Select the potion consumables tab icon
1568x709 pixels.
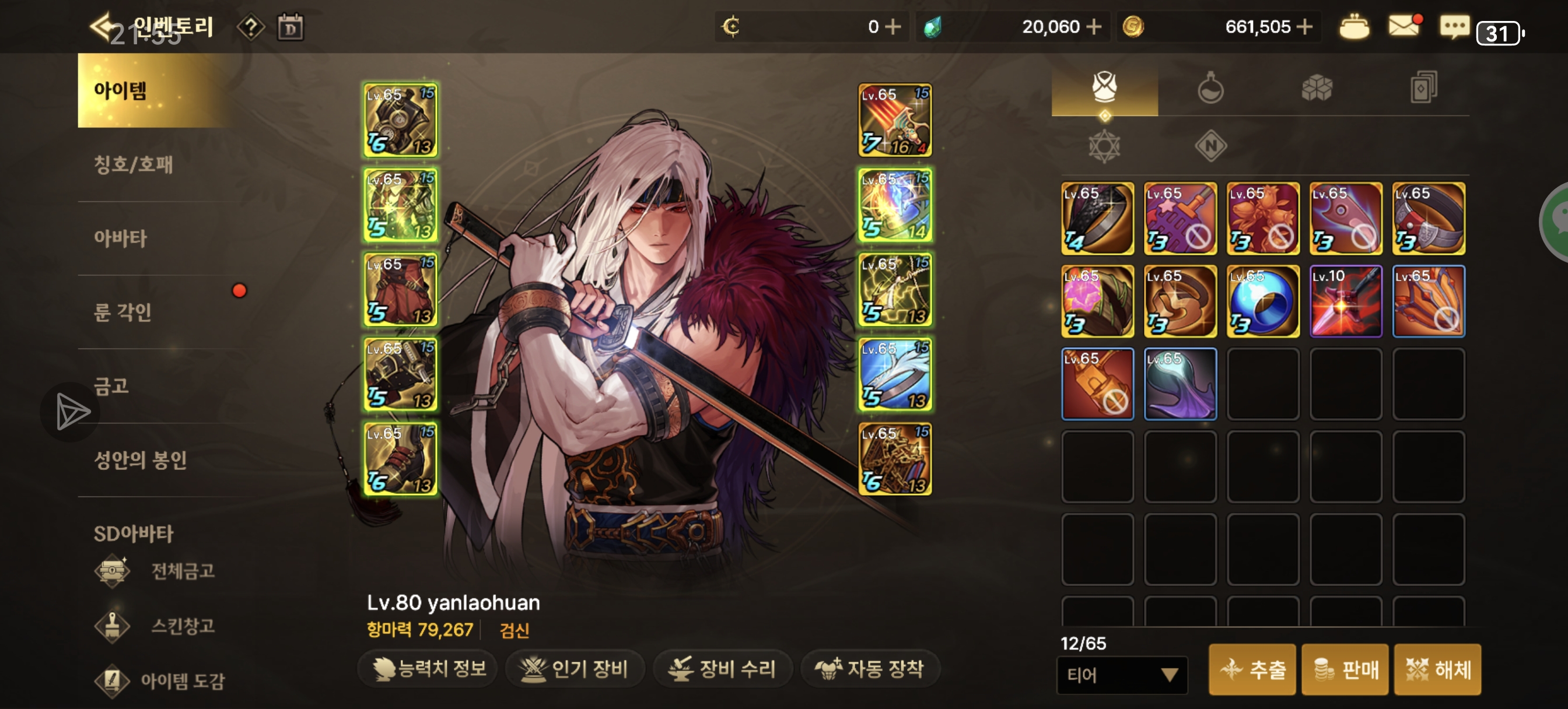coord(1210,88)
